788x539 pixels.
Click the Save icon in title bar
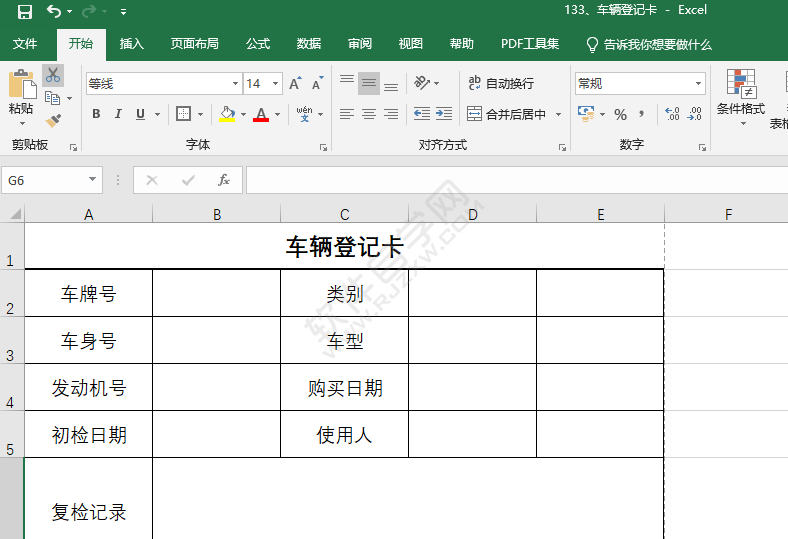[x=24, y=11]
